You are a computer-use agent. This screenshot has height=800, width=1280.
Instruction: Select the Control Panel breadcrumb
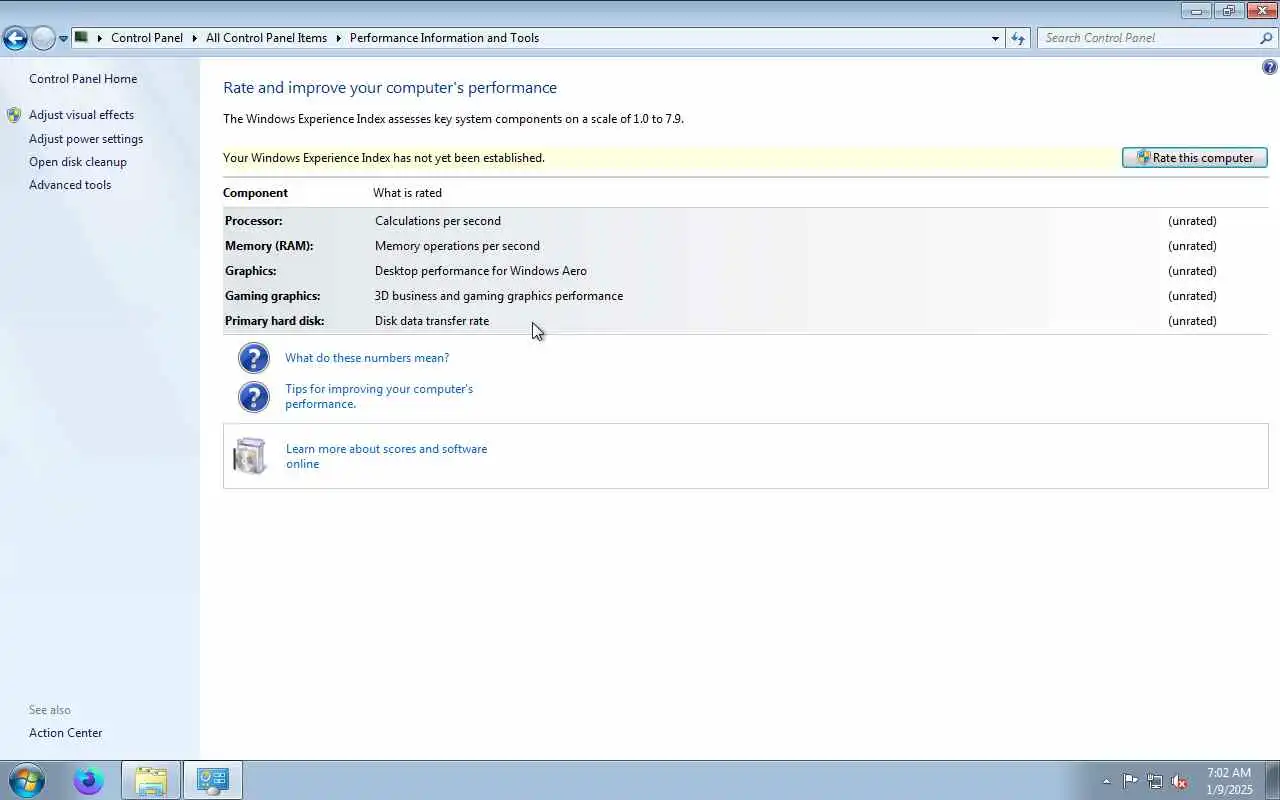click(x=147, y=38)
